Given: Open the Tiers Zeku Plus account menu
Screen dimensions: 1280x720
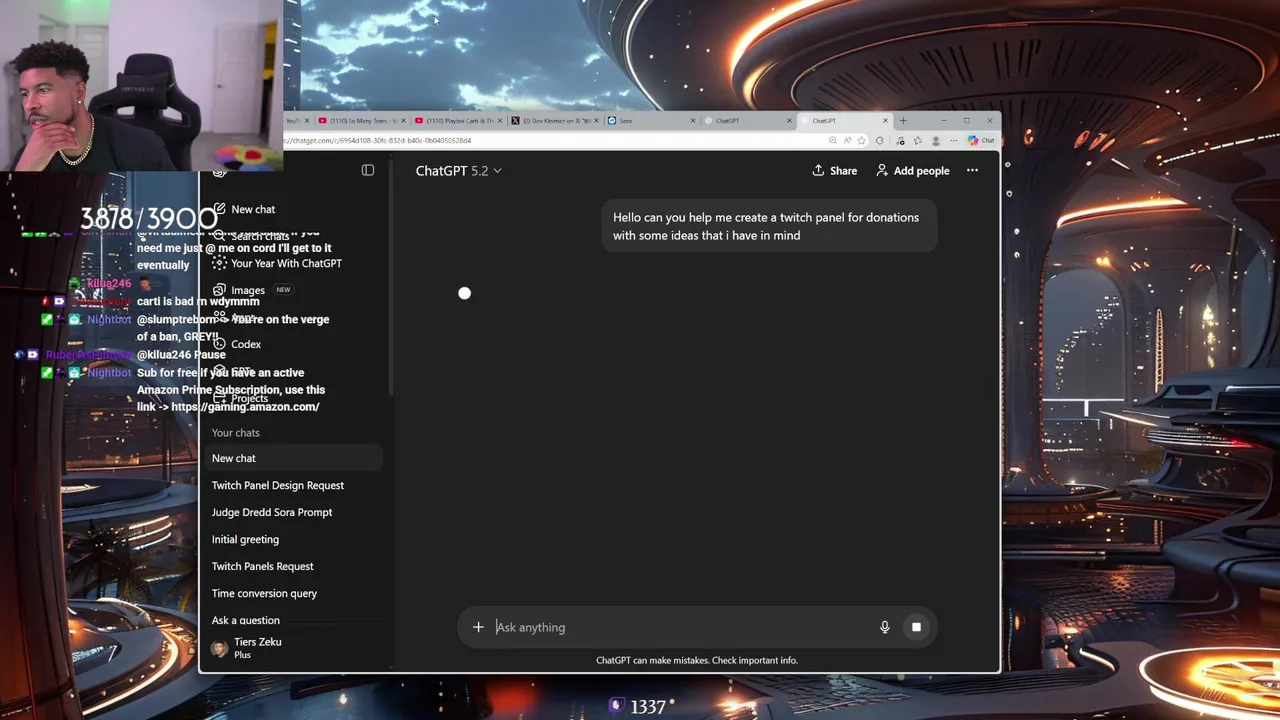Looking at the screenshot, I should [x=294, y=648].
